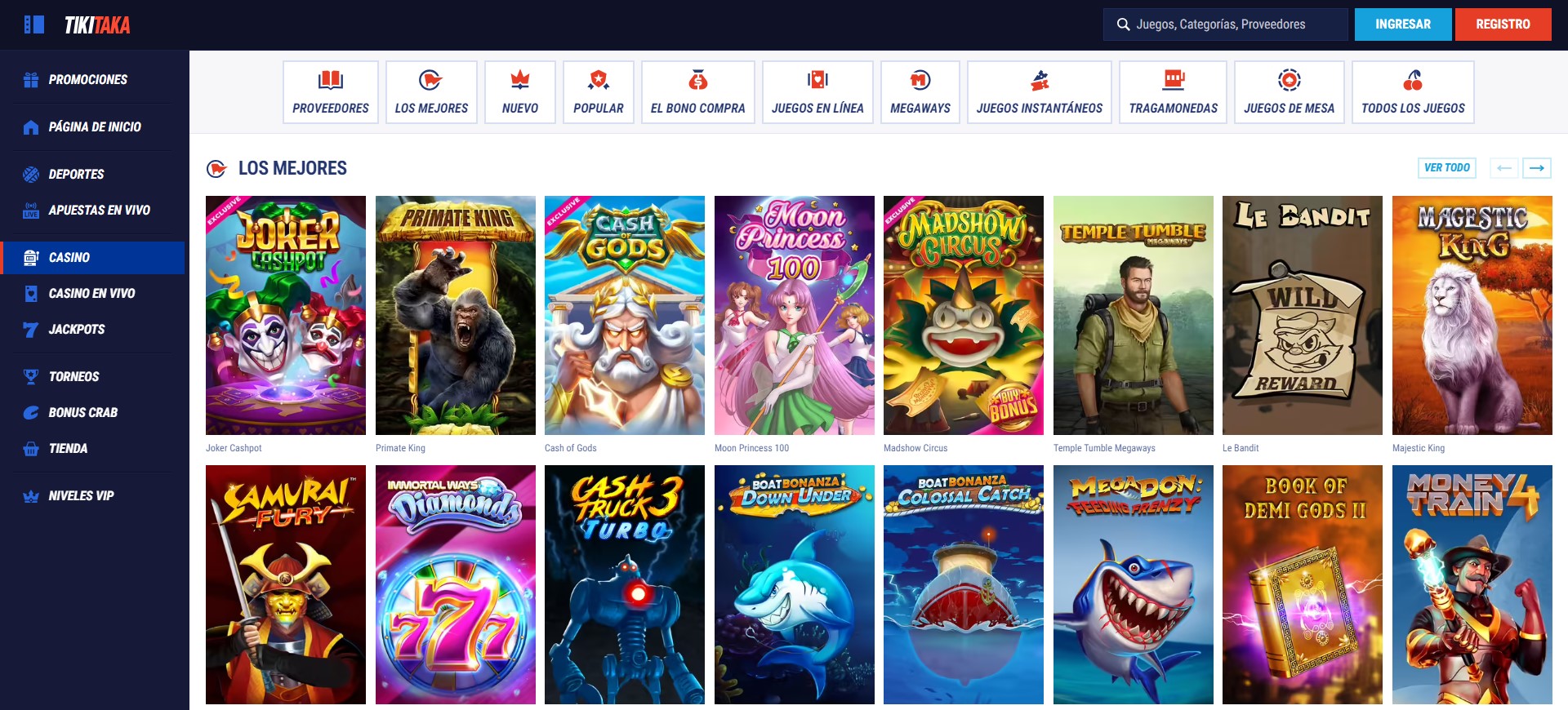The height and width of the screenshot is (710, 1568).
Task: Click the Tragamonedas slot icon
Action: click(1174, 80)
